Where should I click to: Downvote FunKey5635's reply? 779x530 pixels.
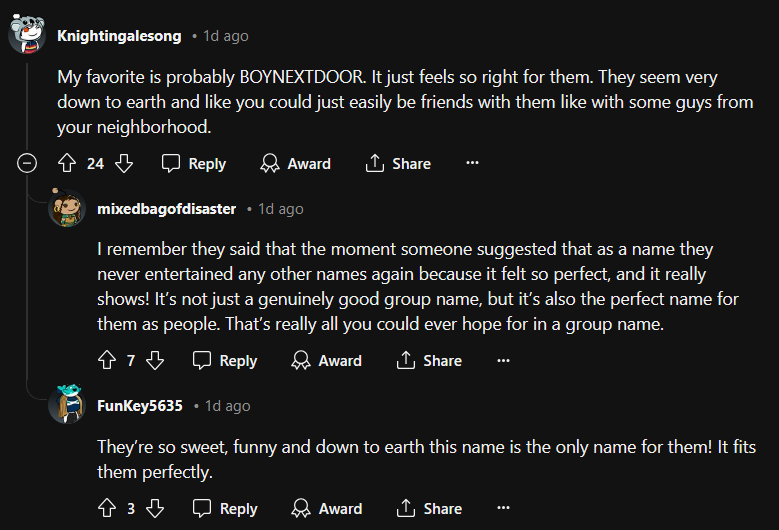coord(155,508)
